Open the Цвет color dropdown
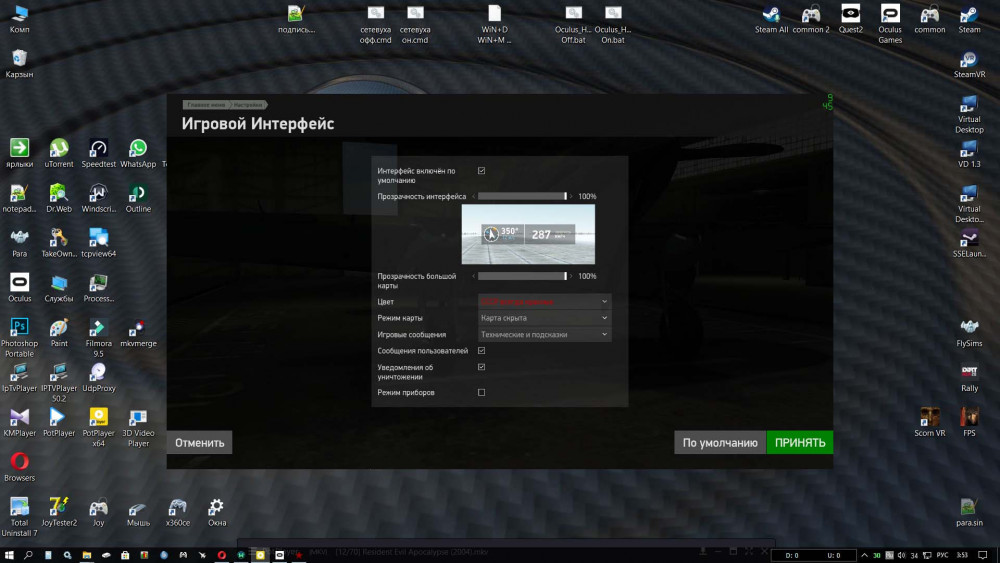The image size is (1000, 563). [x=544, y=302]
